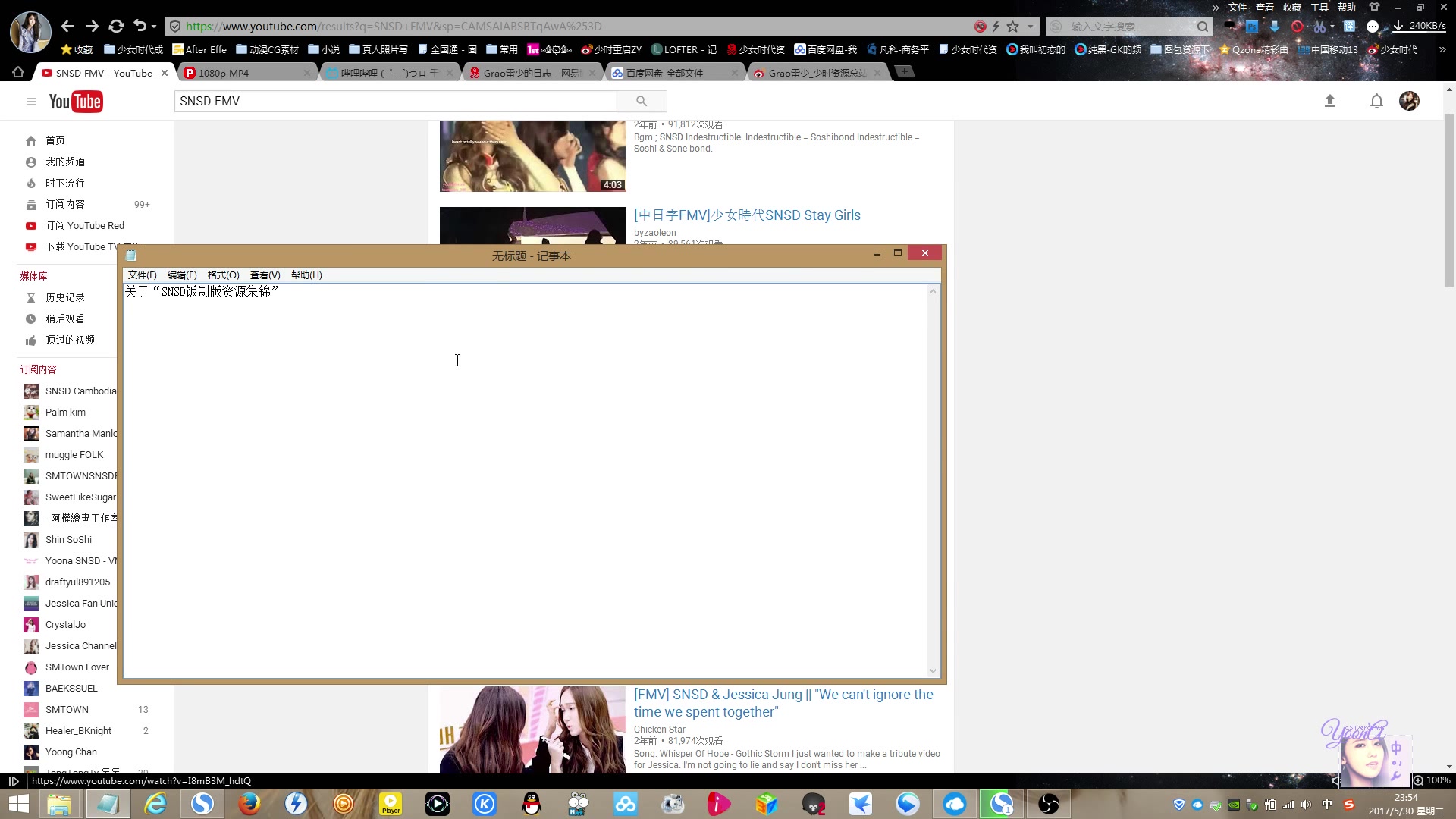Click the browser page scrollbar thumb
The image size is (1456, 819).
click(1449, 200)
